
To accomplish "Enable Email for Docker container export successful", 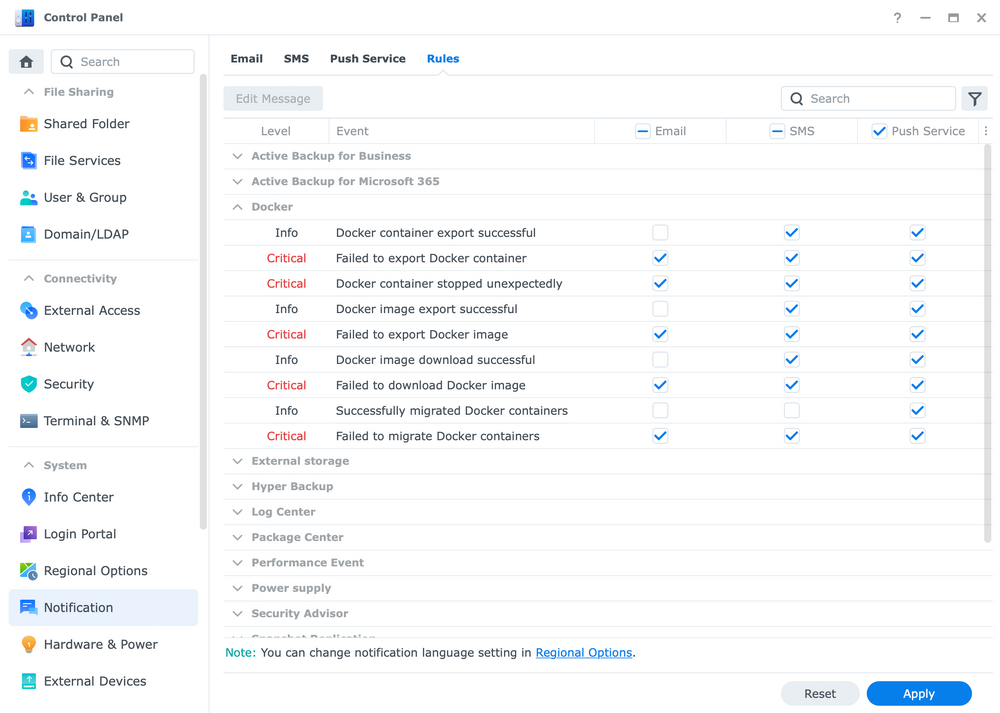I will pos(660,233).
